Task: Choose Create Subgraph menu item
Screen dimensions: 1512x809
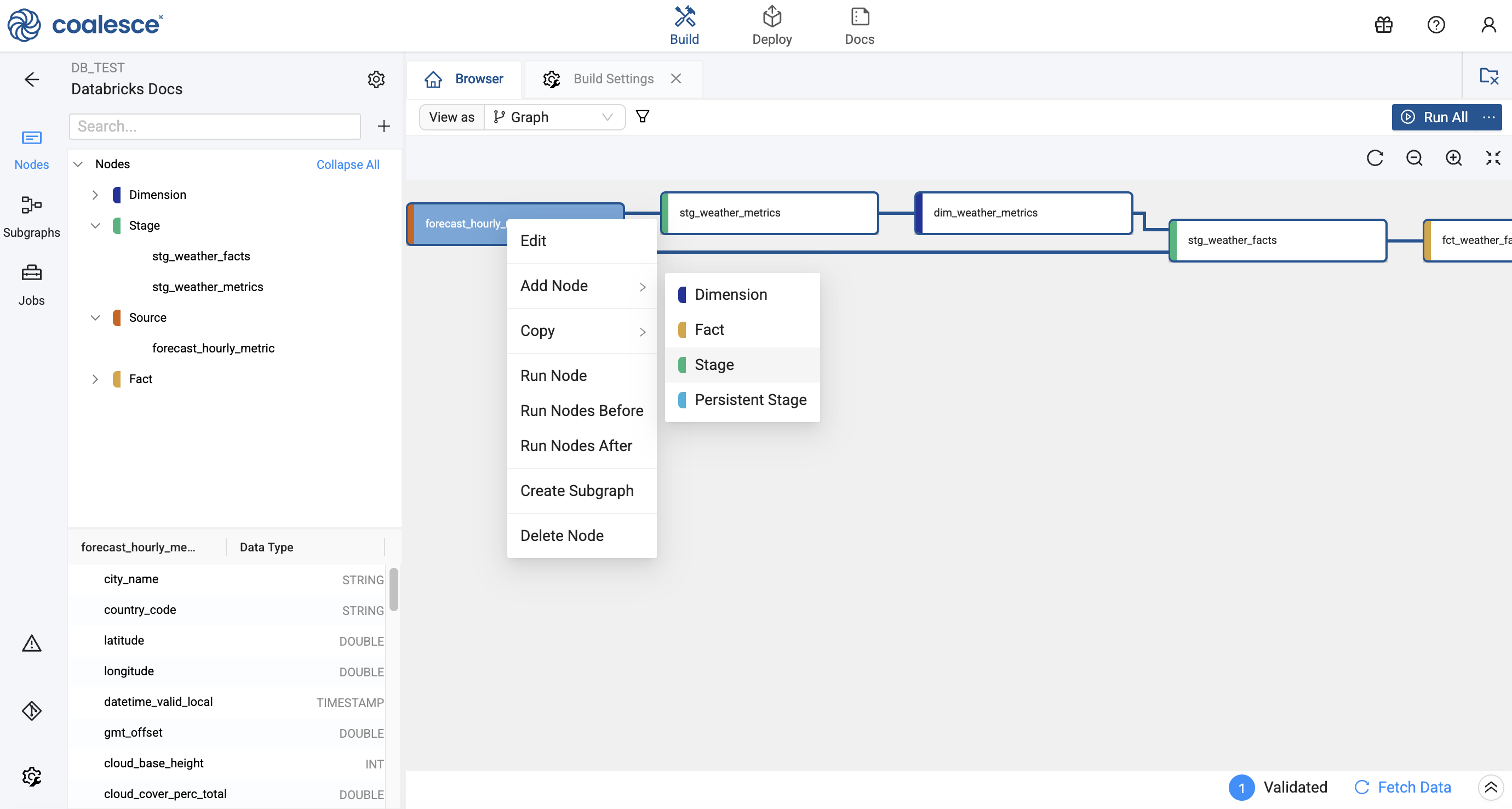Action: pos(581,491)
